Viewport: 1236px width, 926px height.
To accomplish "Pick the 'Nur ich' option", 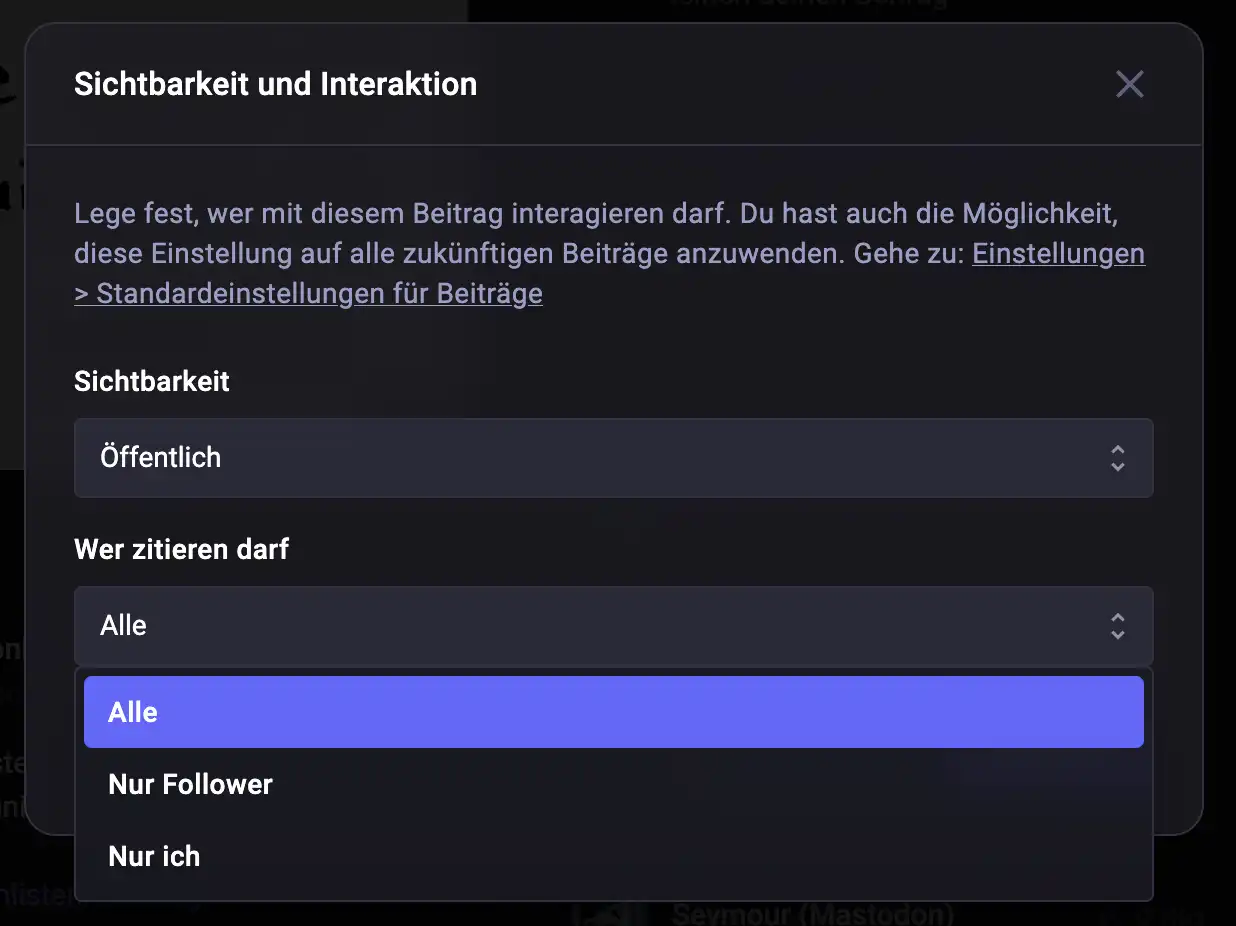I will 154,856.
